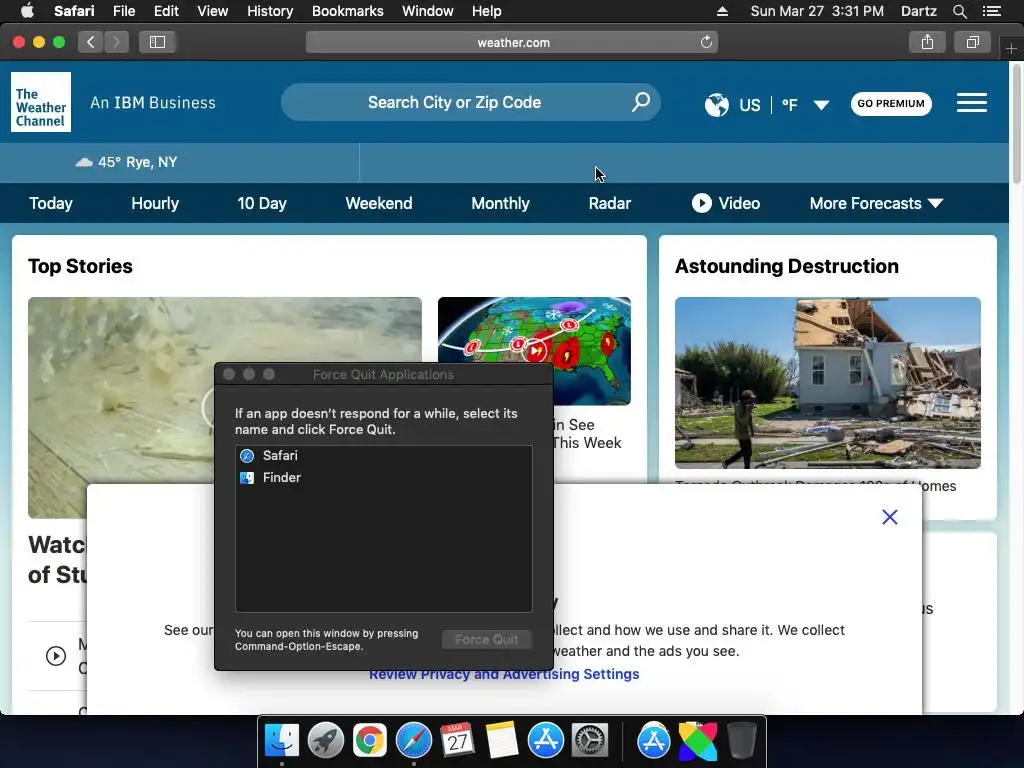The width and height of the screenshot is (1024, 768).
Task: Open the File menu
Action: (123, 11)
